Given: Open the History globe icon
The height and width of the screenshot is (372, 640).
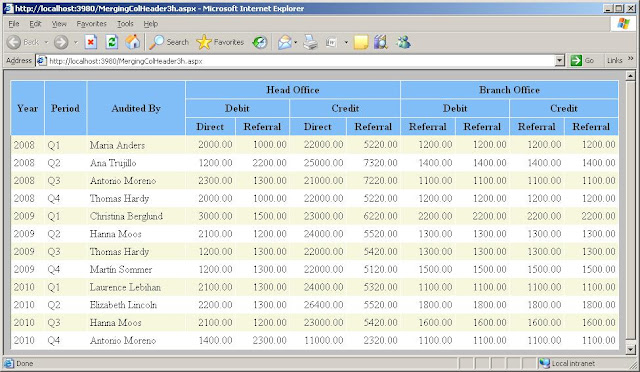Looking at the screenshot, I should point(260,42).
